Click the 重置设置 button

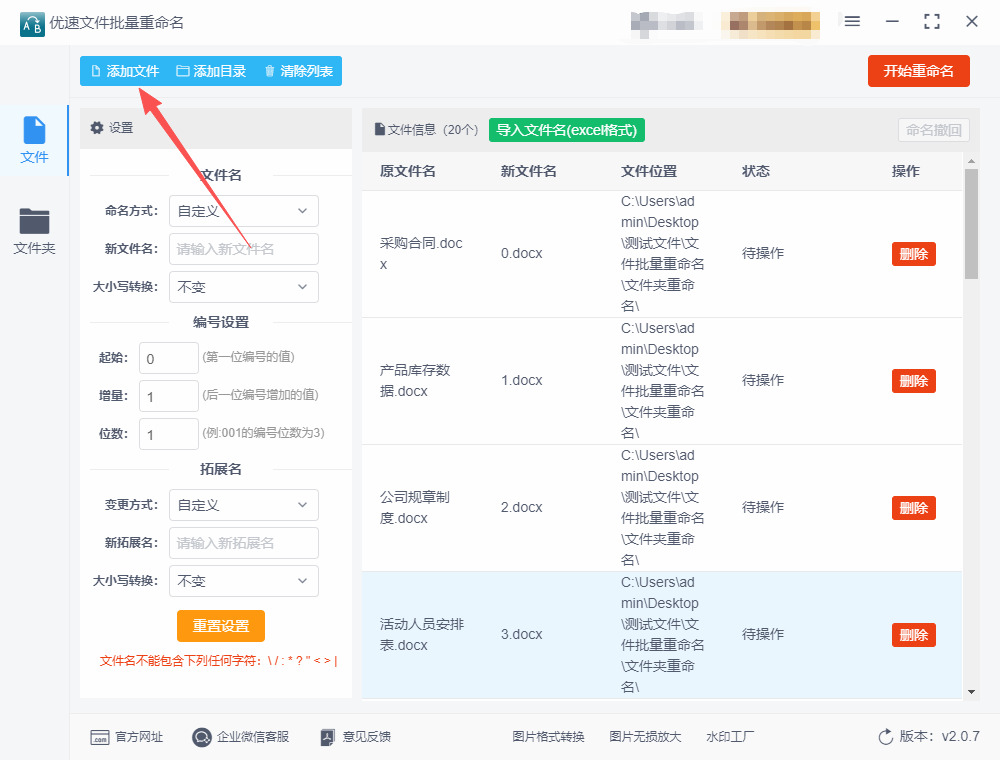(221, 626)
